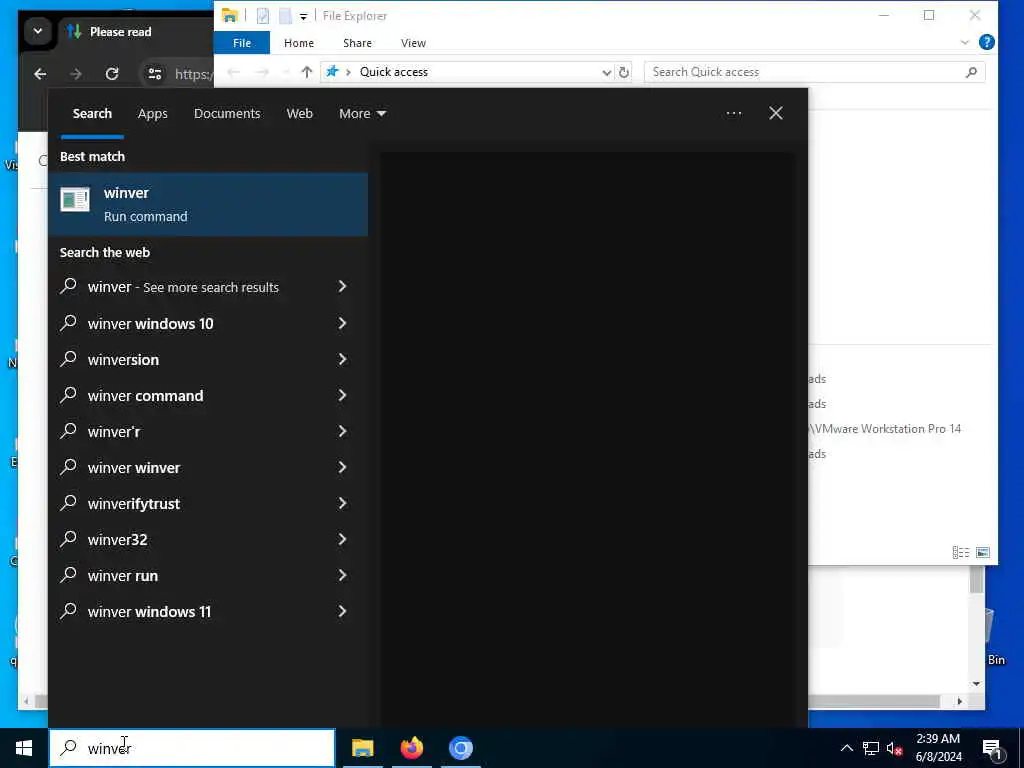Switch to the Documents filter tab
This screenshot has height=768, width=1024.
click(227, 114)
